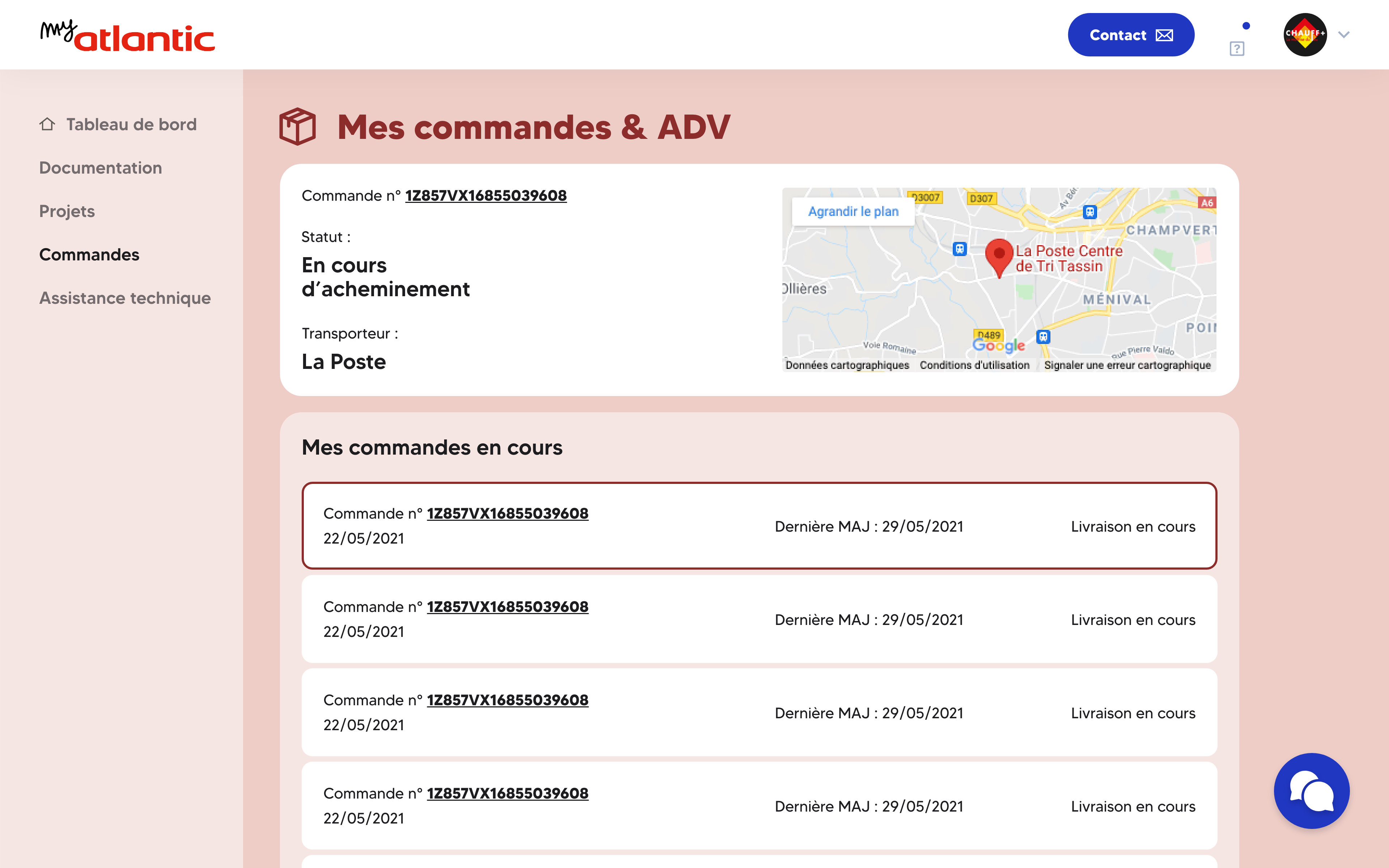Viewport: 1389px width, 868px height.
Task: Select Commandes in sidebar
Action: click(x=89, y=254)
